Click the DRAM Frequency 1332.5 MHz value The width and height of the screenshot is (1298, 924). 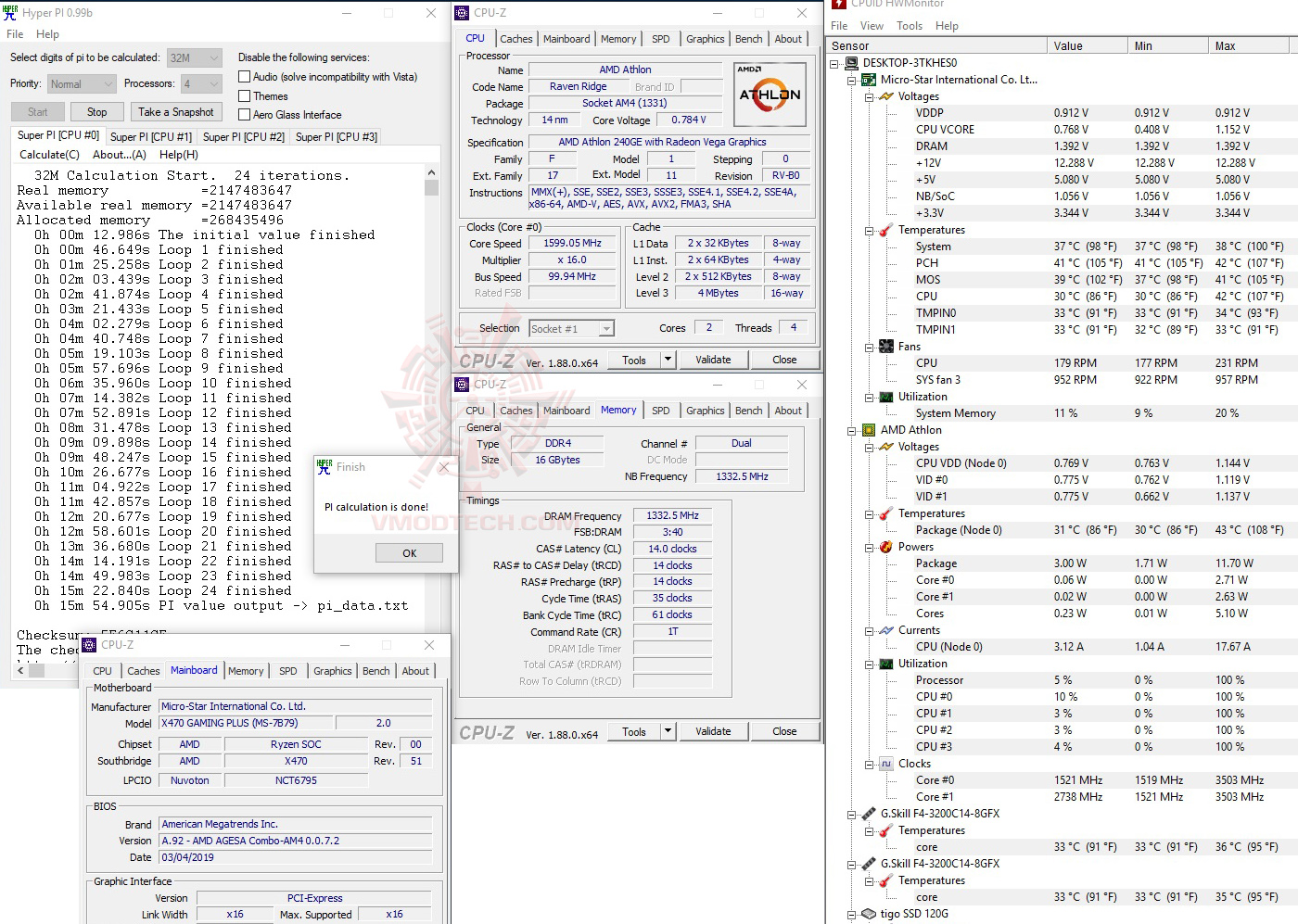(x=672, y=515)
